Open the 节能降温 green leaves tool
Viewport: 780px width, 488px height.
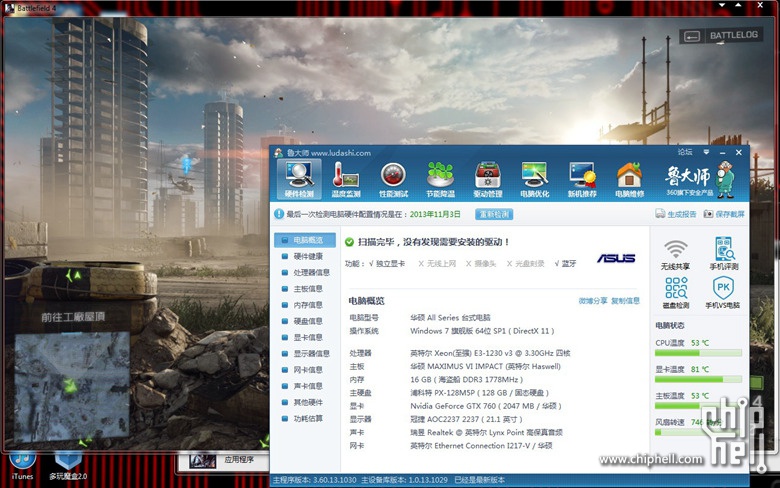click(440, 179)
